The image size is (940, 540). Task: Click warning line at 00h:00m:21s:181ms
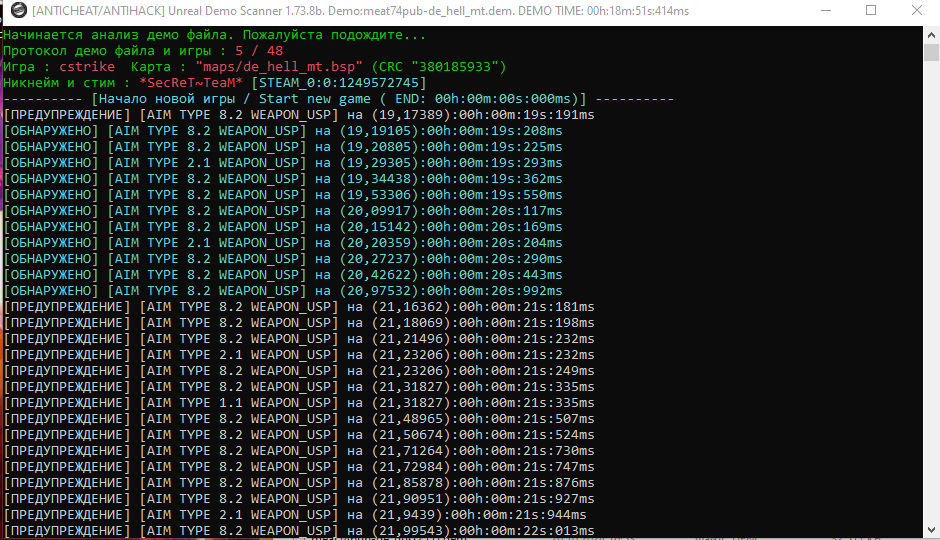click(299, 307)
